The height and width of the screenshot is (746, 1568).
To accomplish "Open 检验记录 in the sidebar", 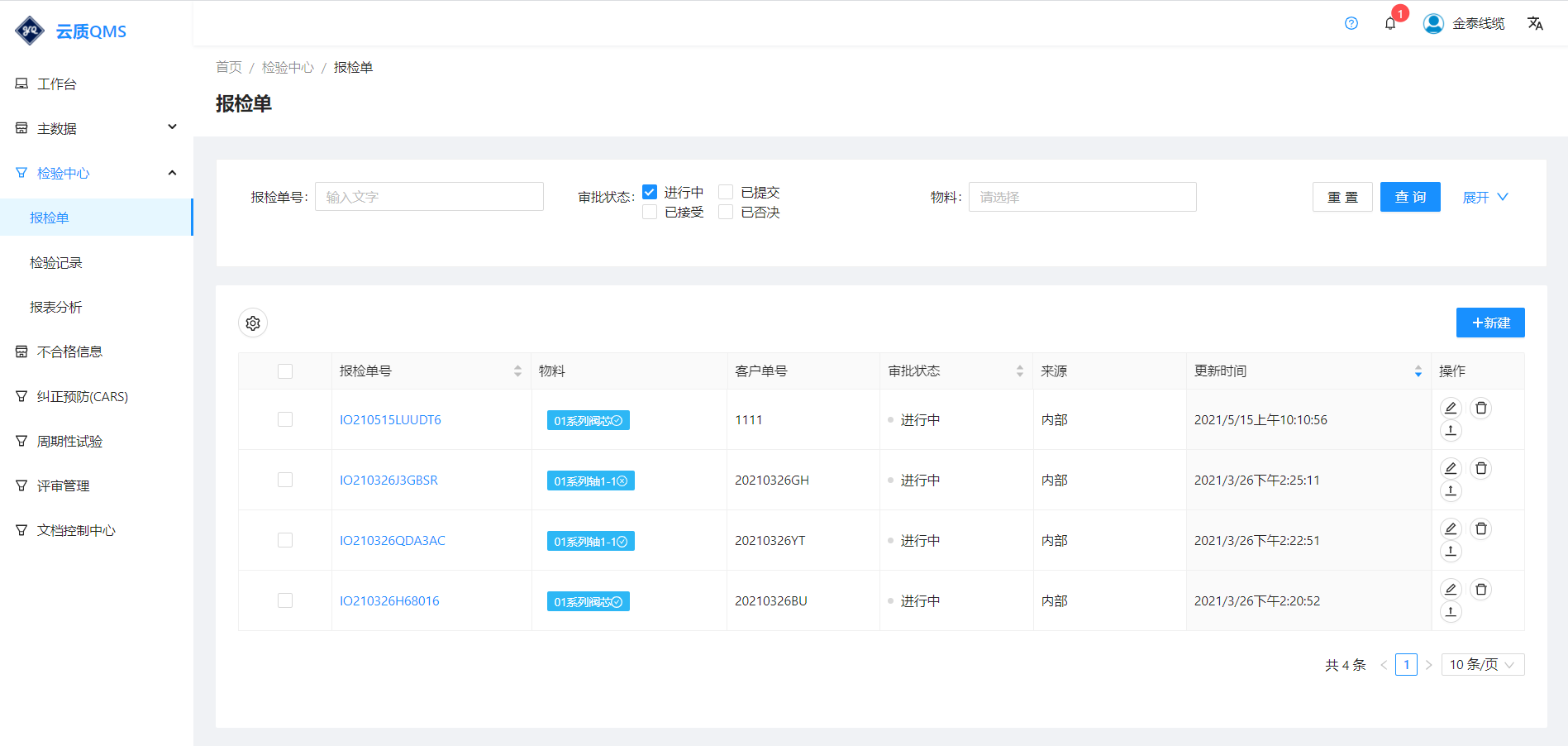I will pos(97,262).
